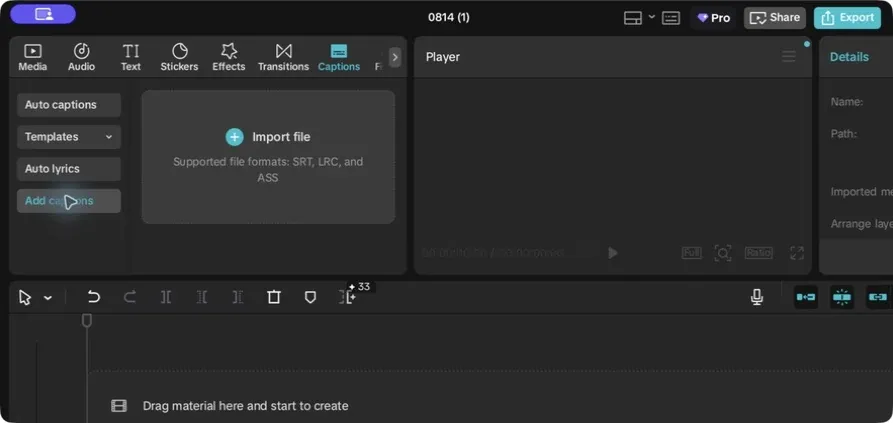
Task: Click the Split clip icon
Action: [166, 297]
